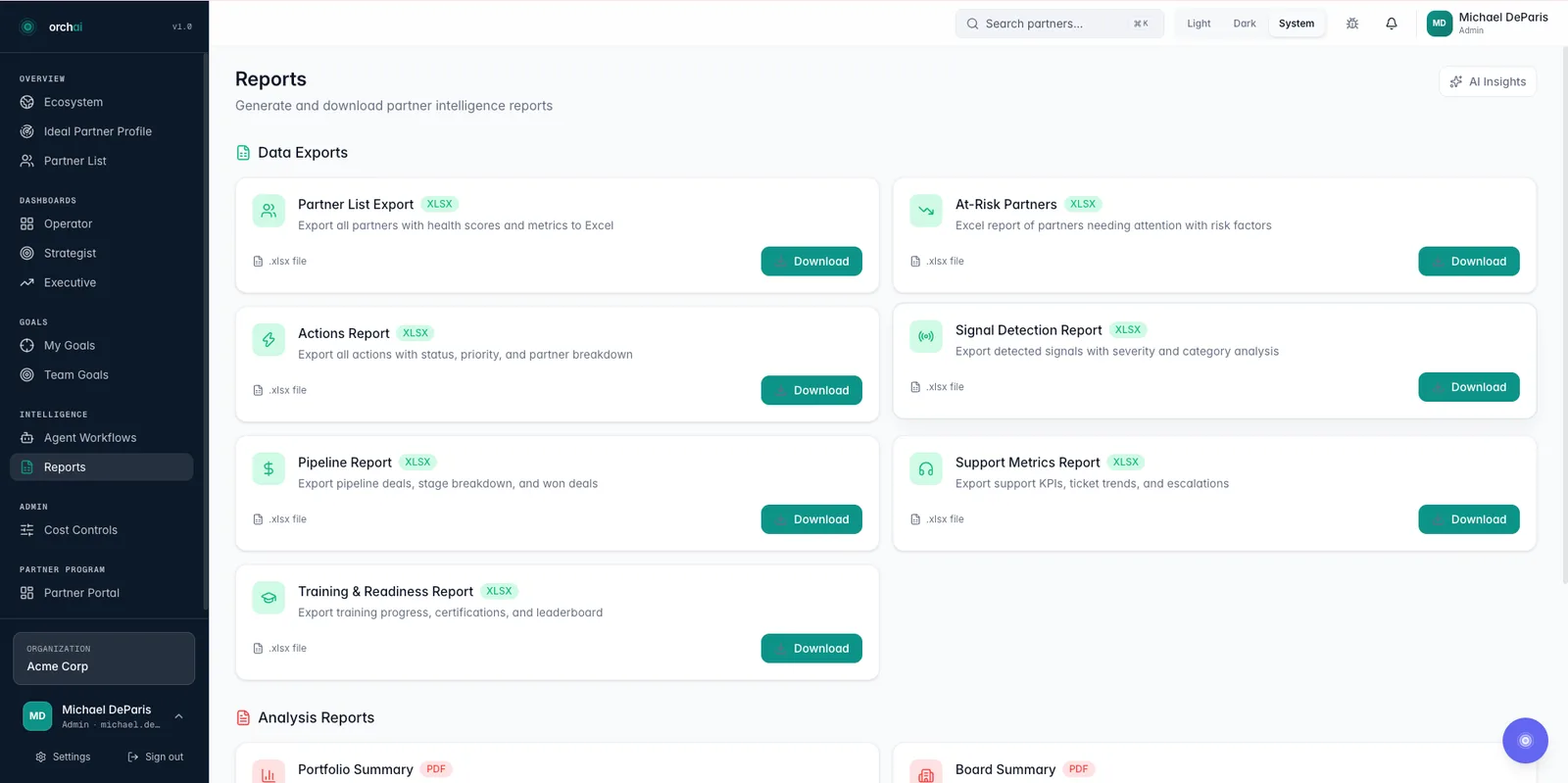Image resolution: width=1568 pixels, height=783 pixels.
Task: Download the Training & Readiness Report
Action: click(x=811, y=649)
